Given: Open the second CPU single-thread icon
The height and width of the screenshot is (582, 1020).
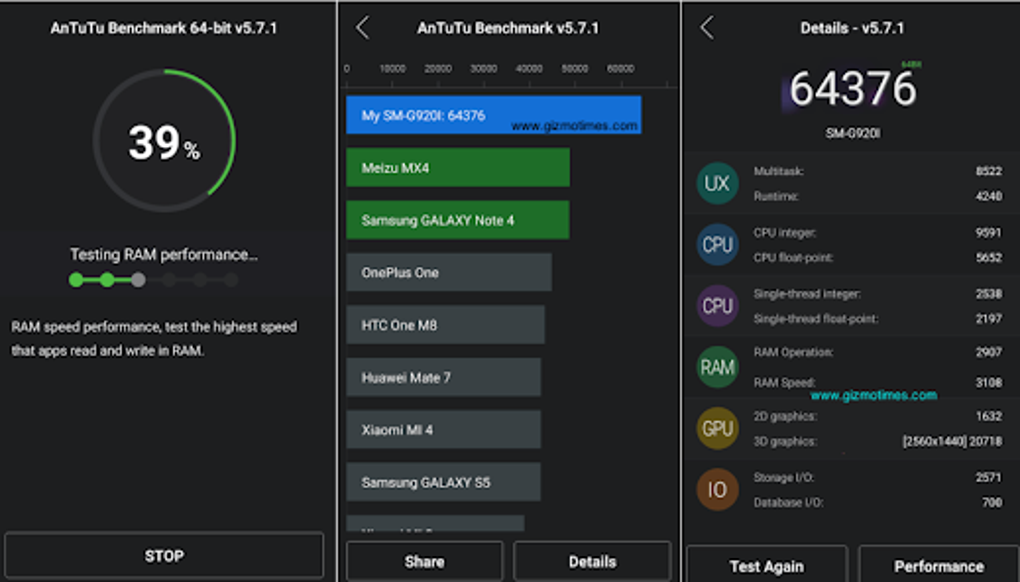Looking at the screenshot, I should pyautogui.click(x=717, y=306).
